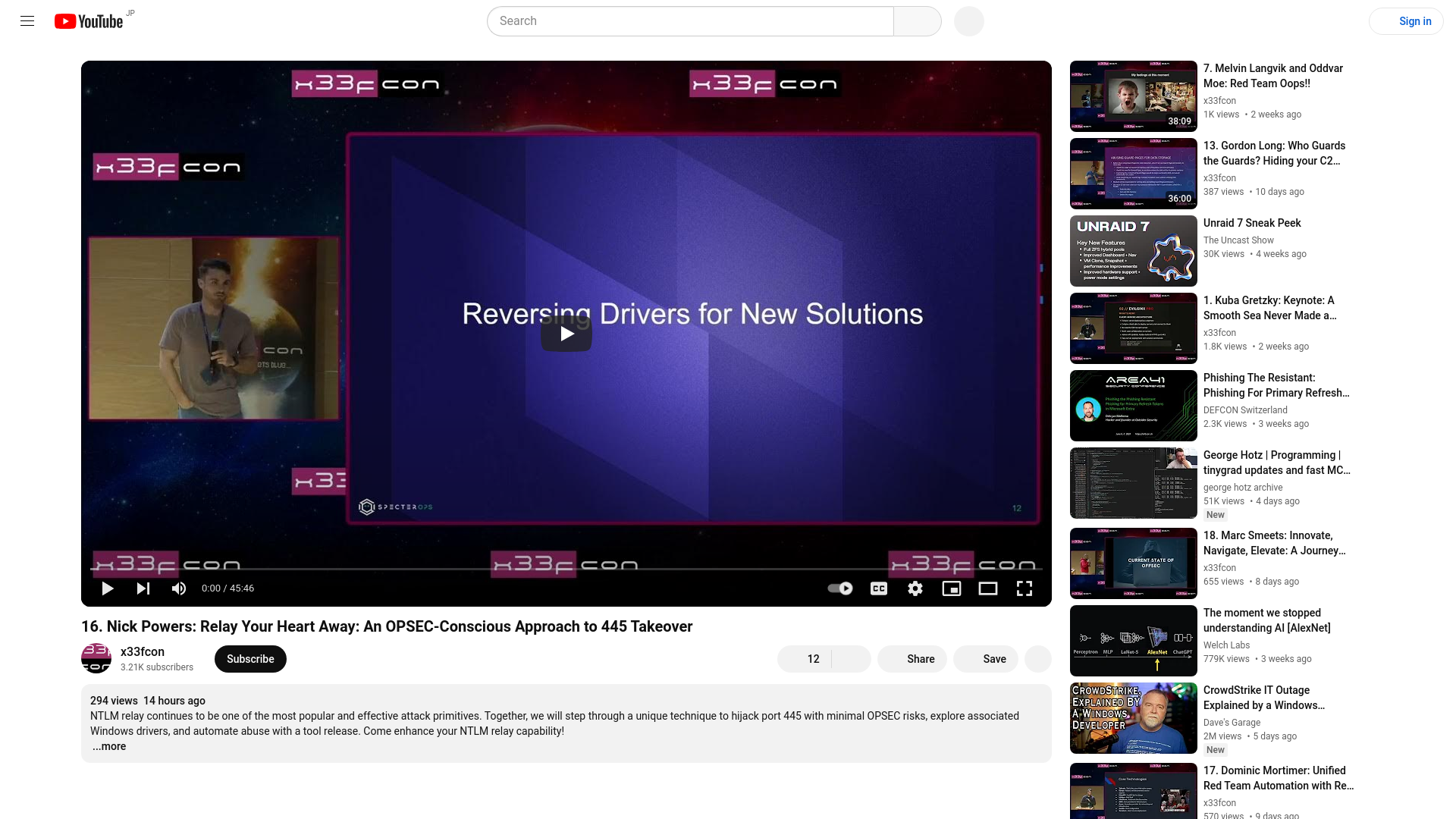Image resolution: width=1456 pixels, height=819 pixels.
Task: Save the video to playlist
Action: tap(986, 659)
